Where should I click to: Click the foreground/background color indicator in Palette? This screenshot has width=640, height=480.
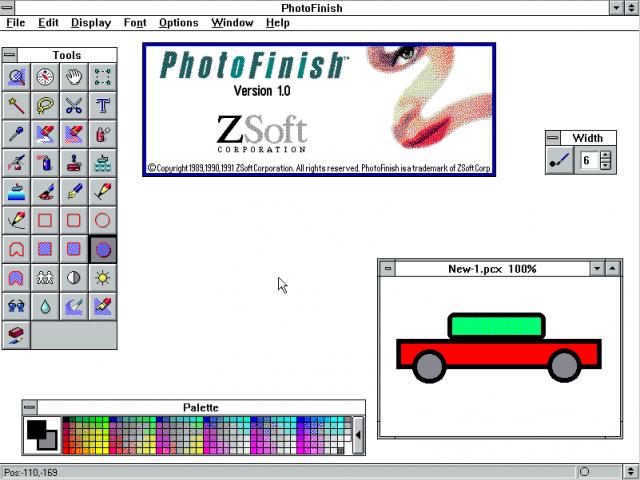(x=42, y=435)
